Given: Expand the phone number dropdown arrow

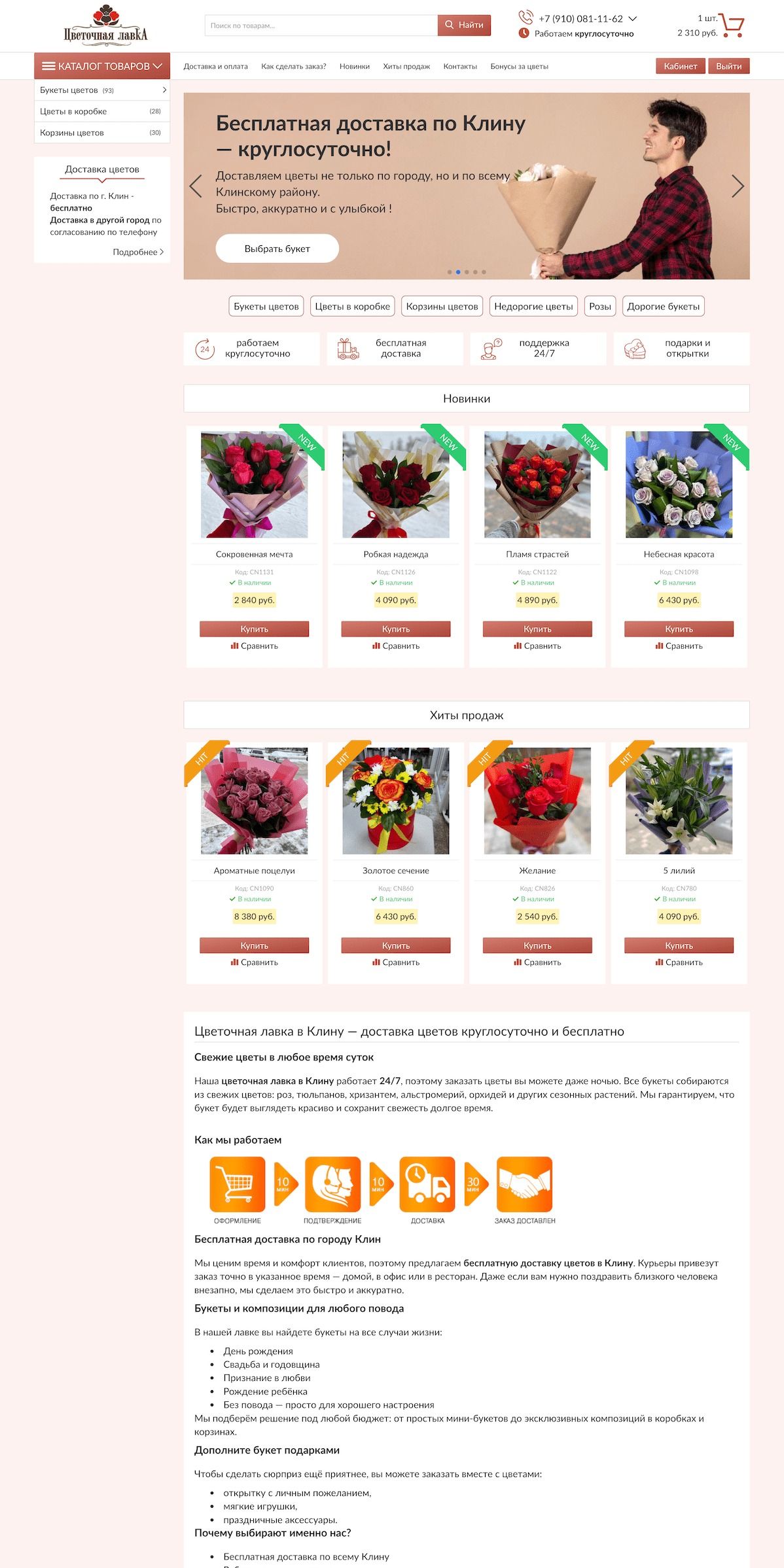Looking at the screenshot, I should click(633, 19).
